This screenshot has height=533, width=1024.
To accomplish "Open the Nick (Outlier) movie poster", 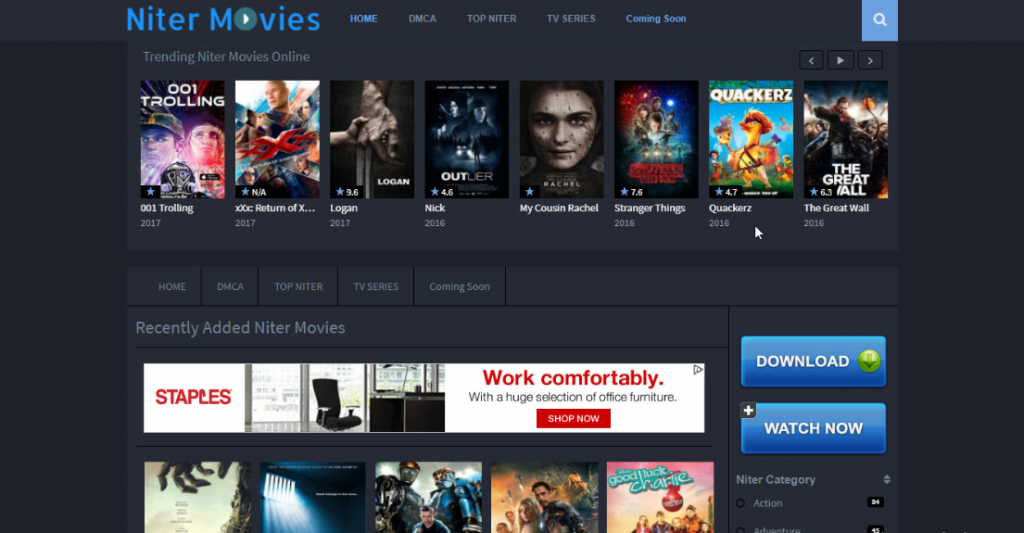I will click(x=466, y=139).
